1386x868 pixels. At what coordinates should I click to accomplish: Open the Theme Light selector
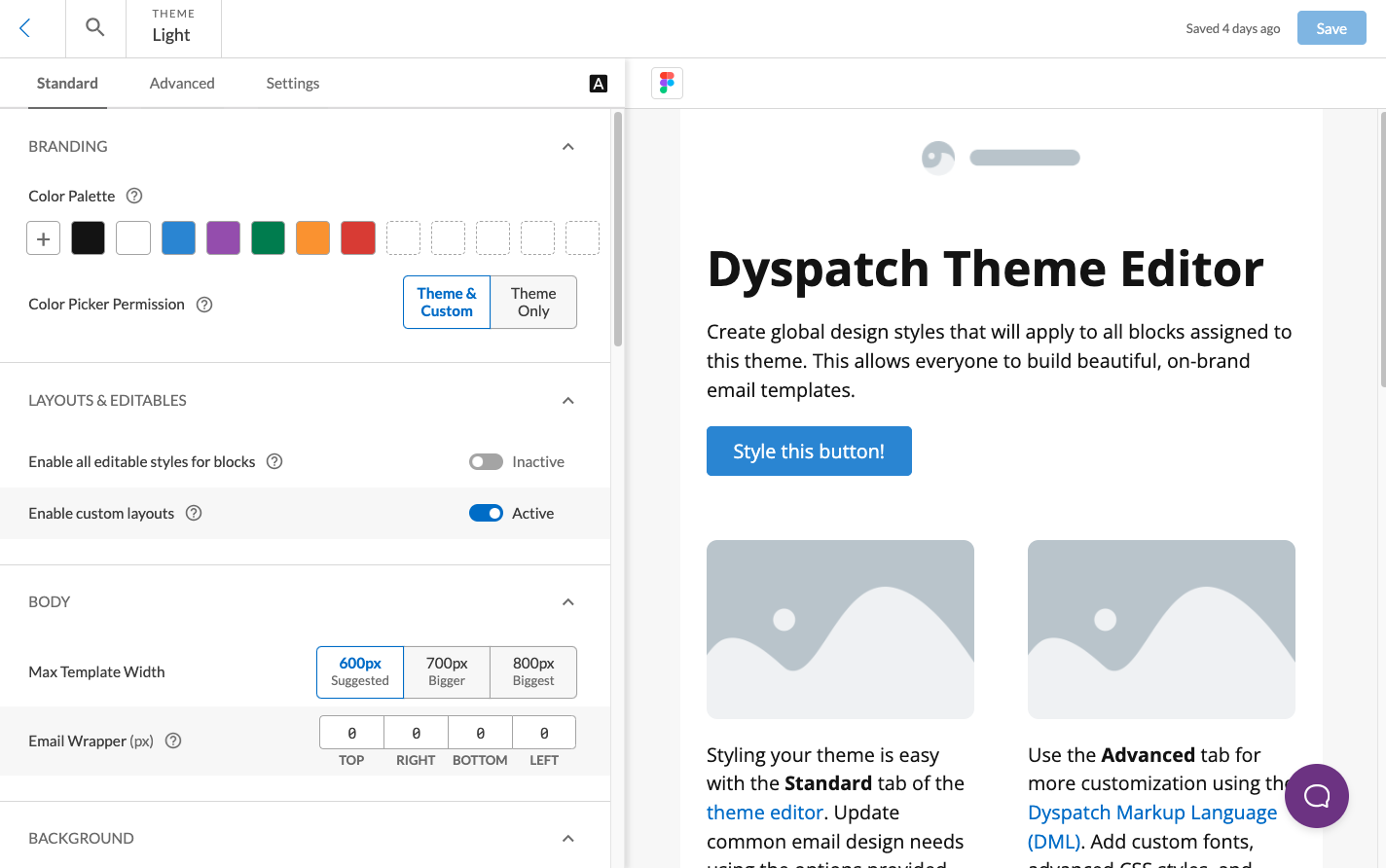tap(173, 28)
